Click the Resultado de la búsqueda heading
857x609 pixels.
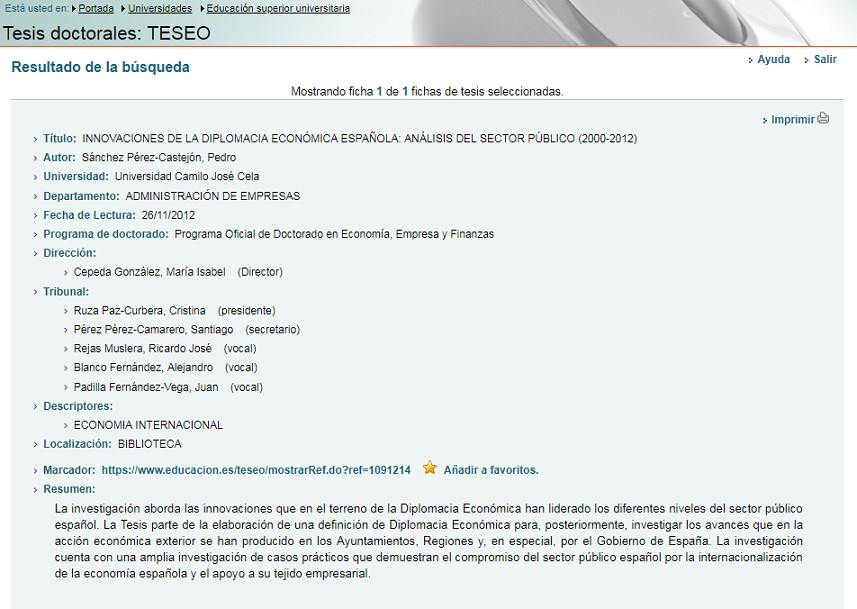(101, 67)
